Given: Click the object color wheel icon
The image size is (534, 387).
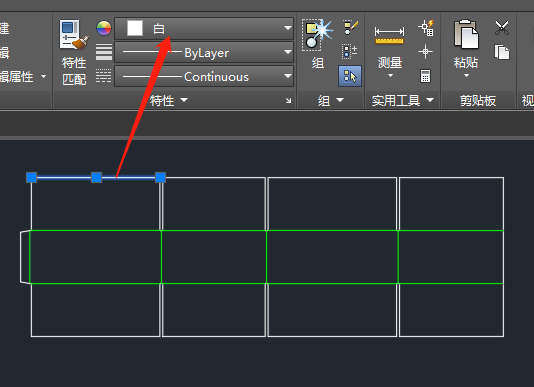Looking at the screenshot, I should click(x=104, y=28).
